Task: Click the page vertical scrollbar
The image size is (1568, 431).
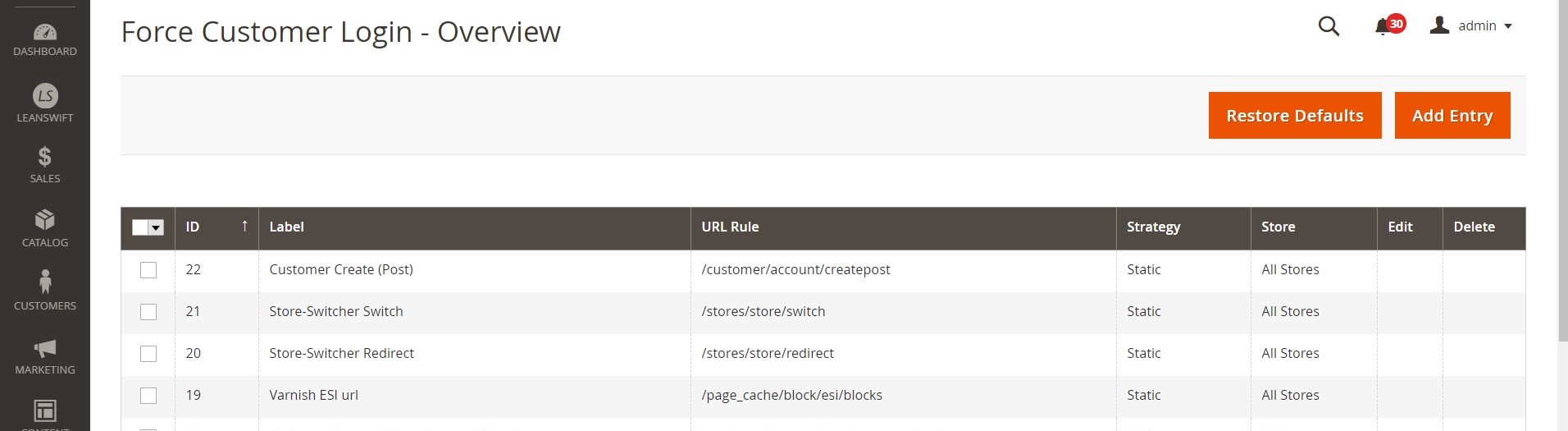Action: [1562, 164]
